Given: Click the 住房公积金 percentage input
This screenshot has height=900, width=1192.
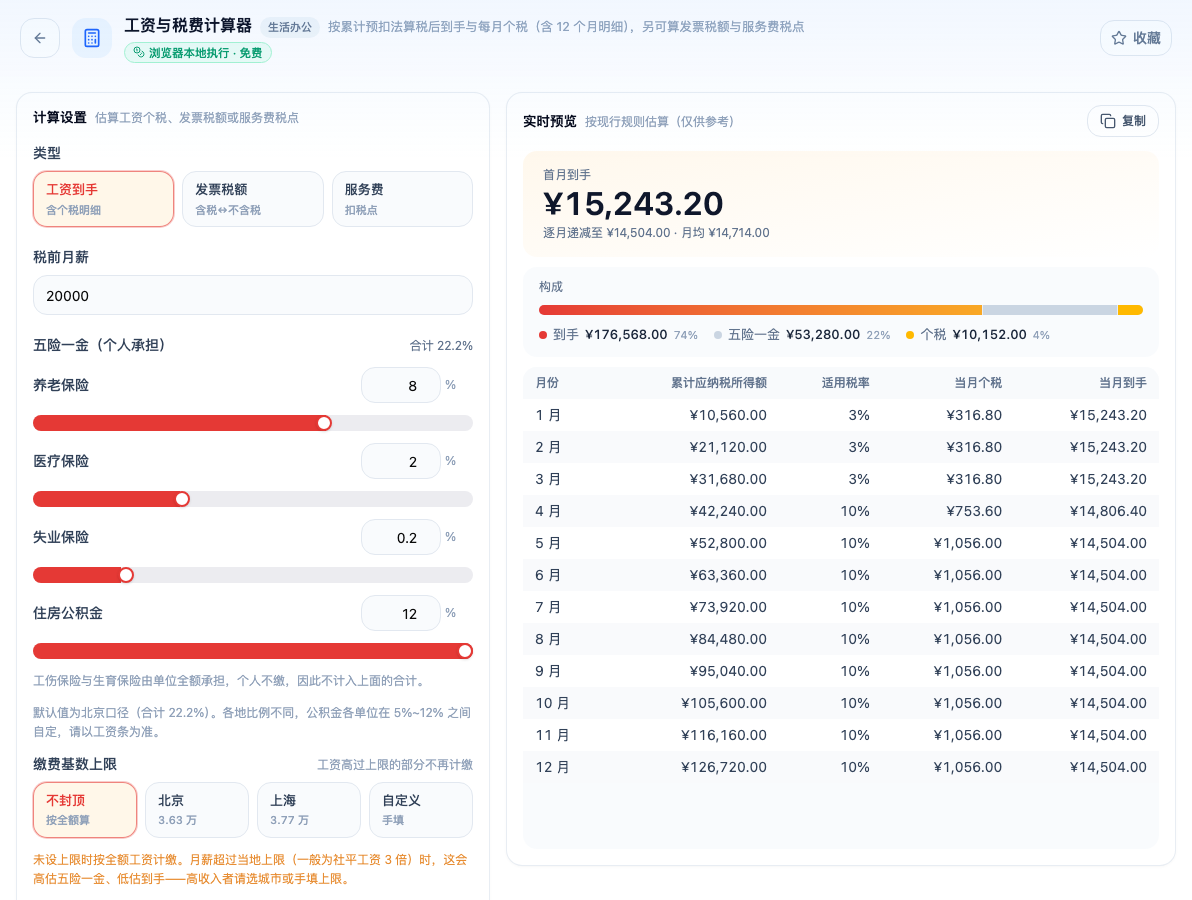Looking at the screenshot, I should (401, 613).
